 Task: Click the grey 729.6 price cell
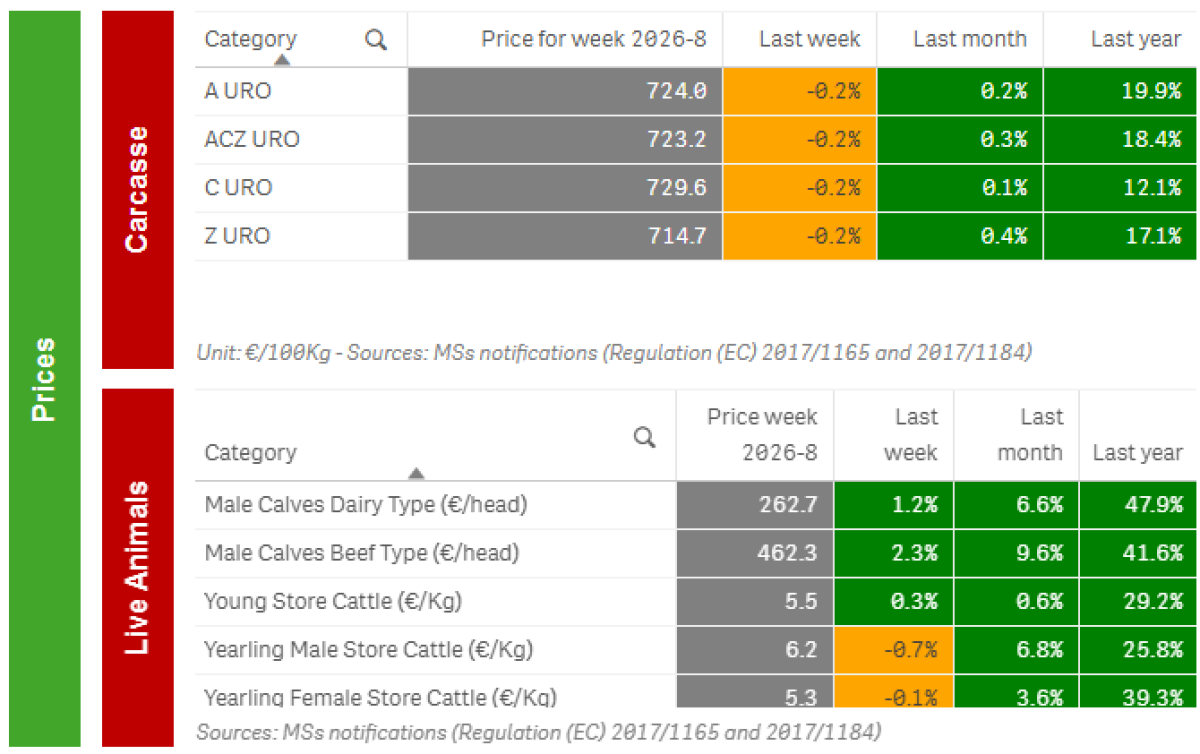pyautogui.click(x=565, y=188)
